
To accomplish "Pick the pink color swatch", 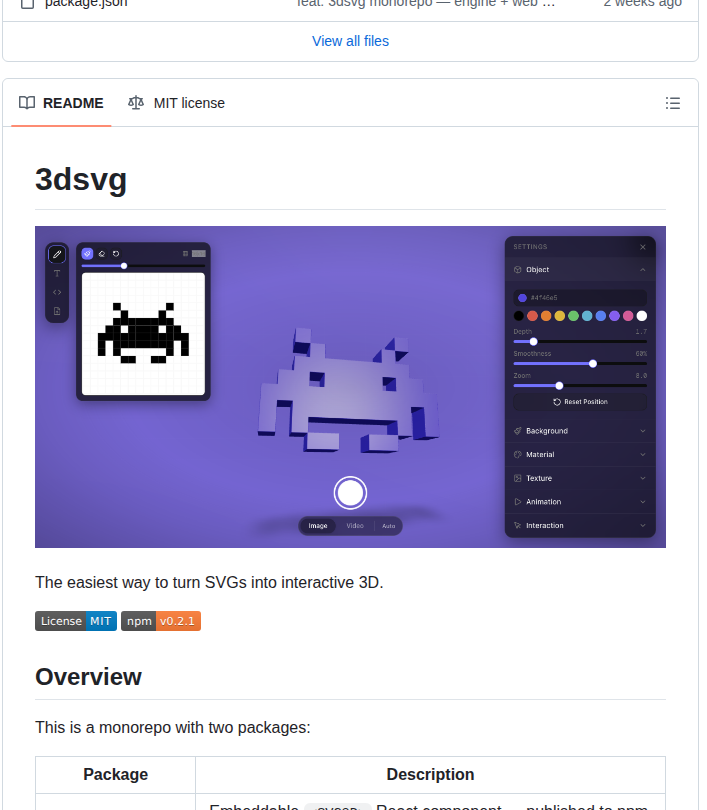I will pos(628,316).
